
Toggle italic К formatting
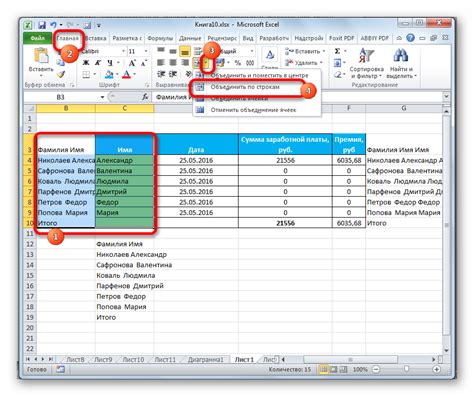[x=98, y=63]
